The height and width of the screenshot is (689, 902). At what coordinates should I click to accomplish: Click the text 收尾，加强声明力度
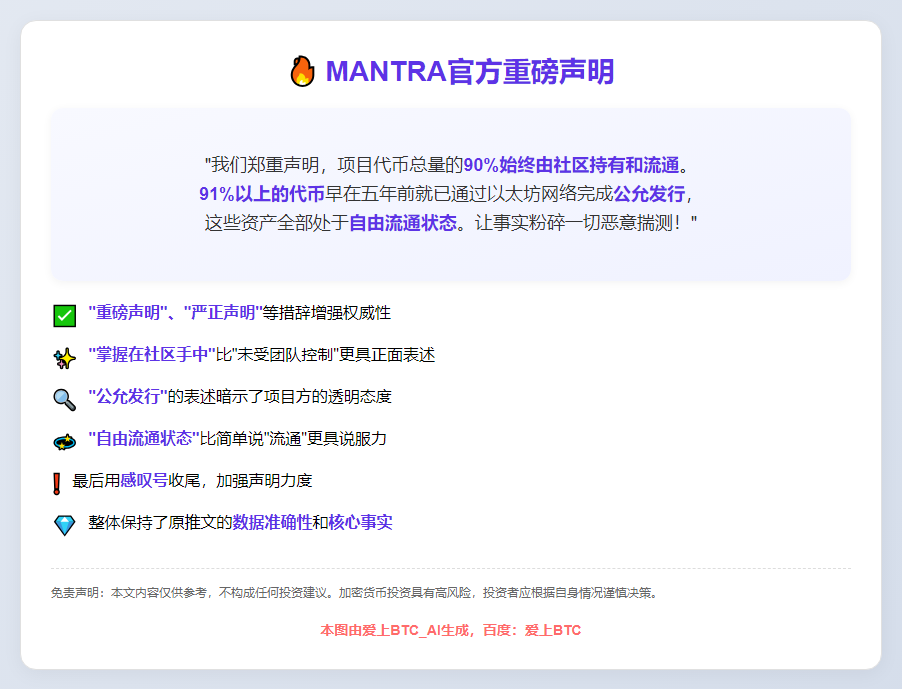click(x=240, y=480)
